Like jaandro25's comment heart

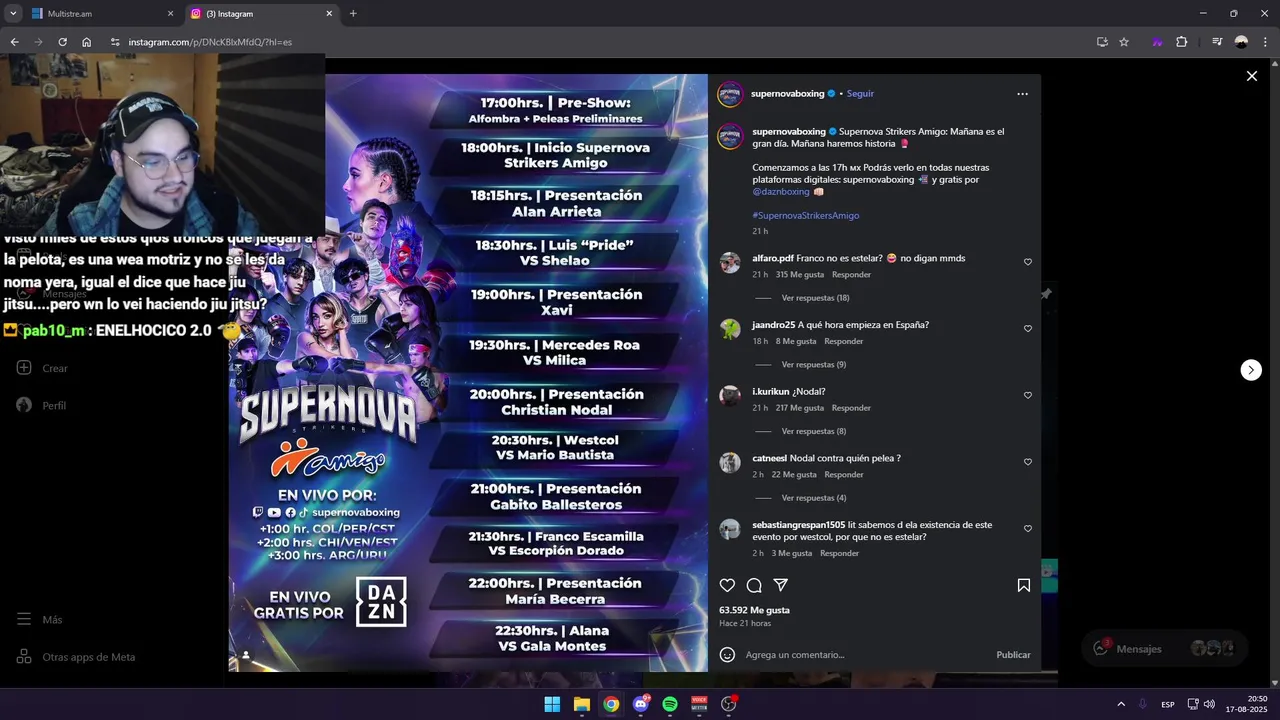(1027, 329)
